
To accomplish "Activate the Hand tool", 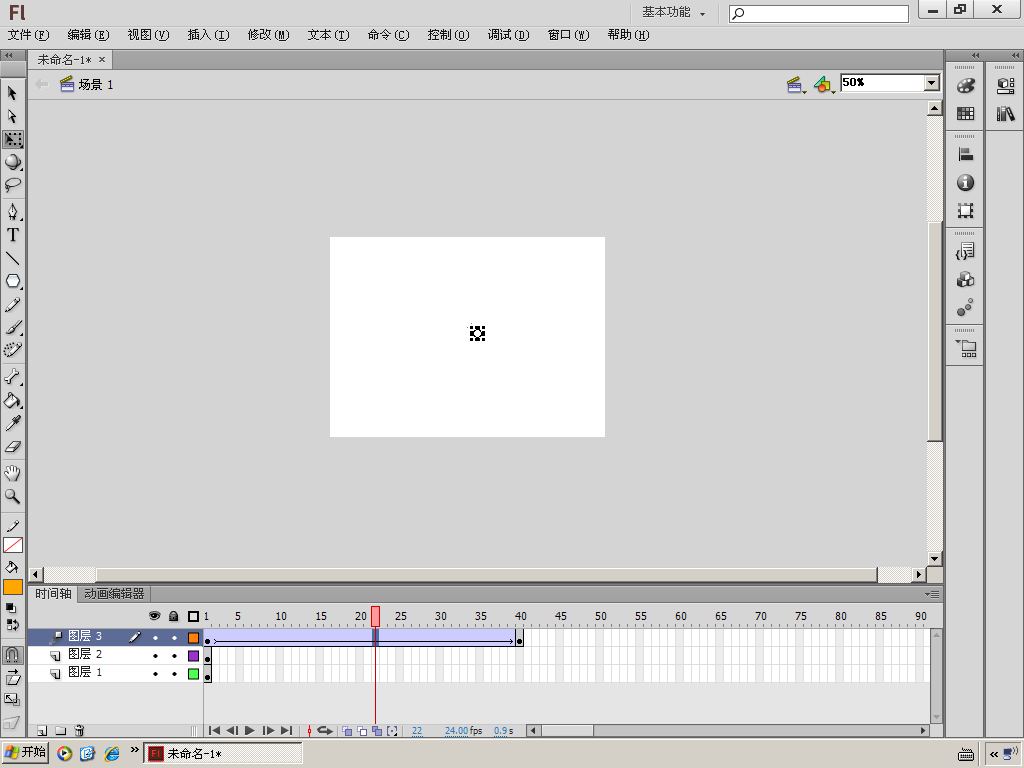I will click(13, 473).
